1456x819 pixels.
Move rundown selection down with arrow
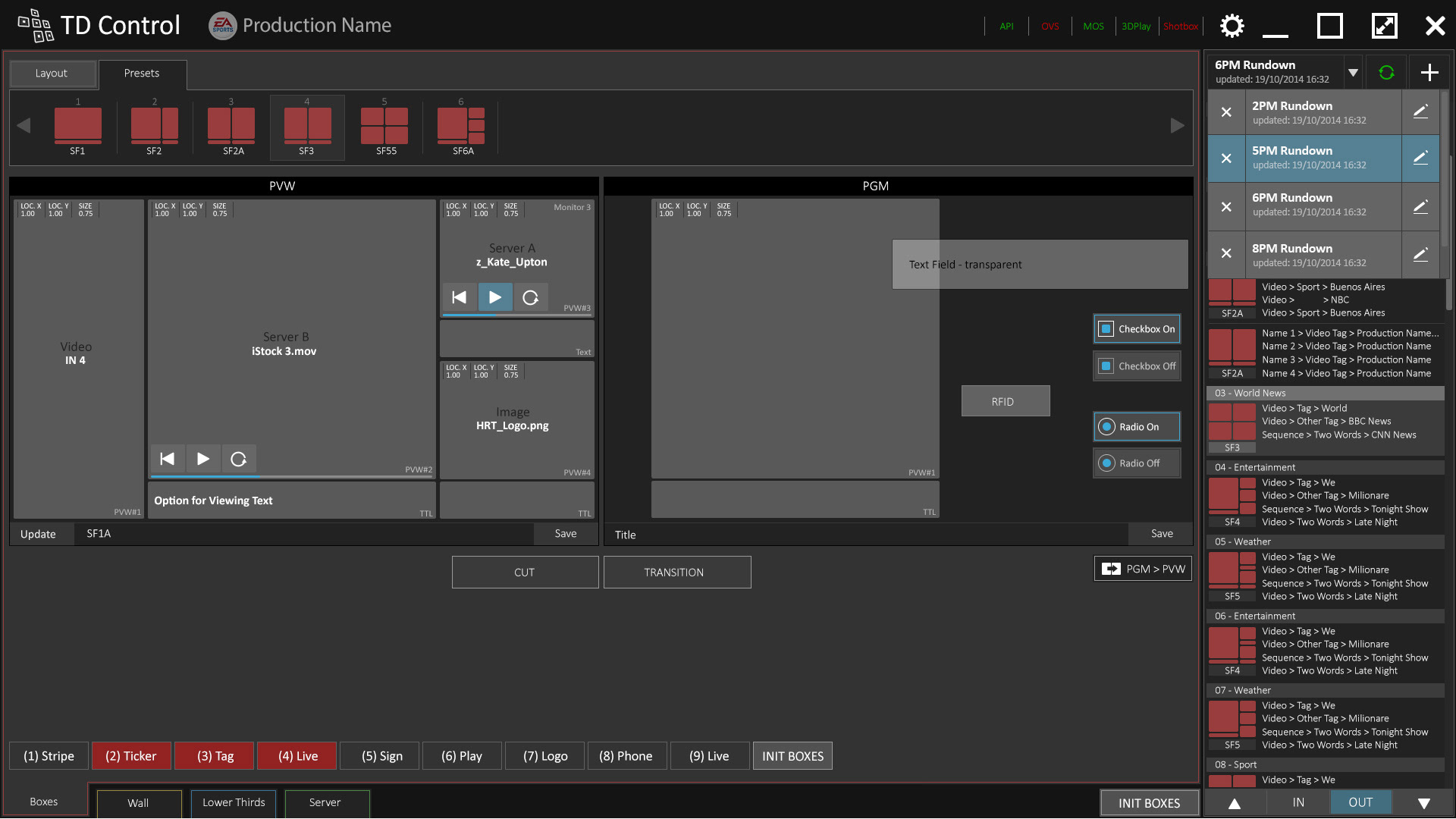[x=1423, y=803]
